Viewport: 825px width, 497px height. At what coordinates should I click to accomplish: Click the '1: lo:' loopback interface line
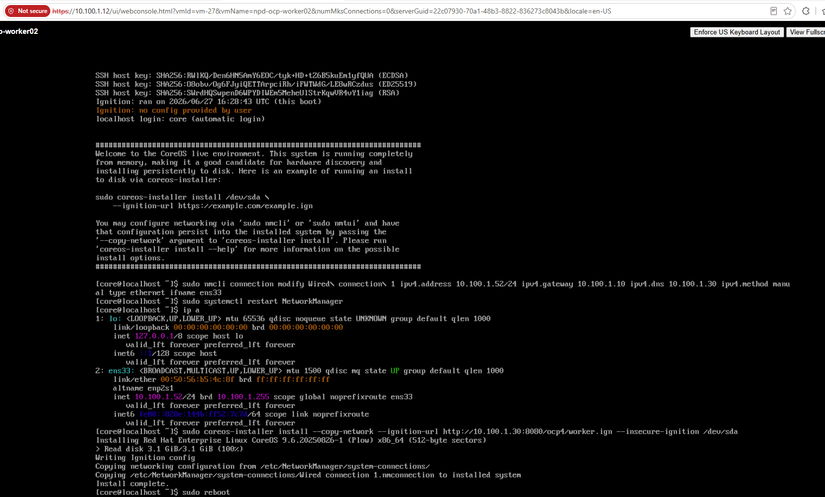[x=293, y=319]
